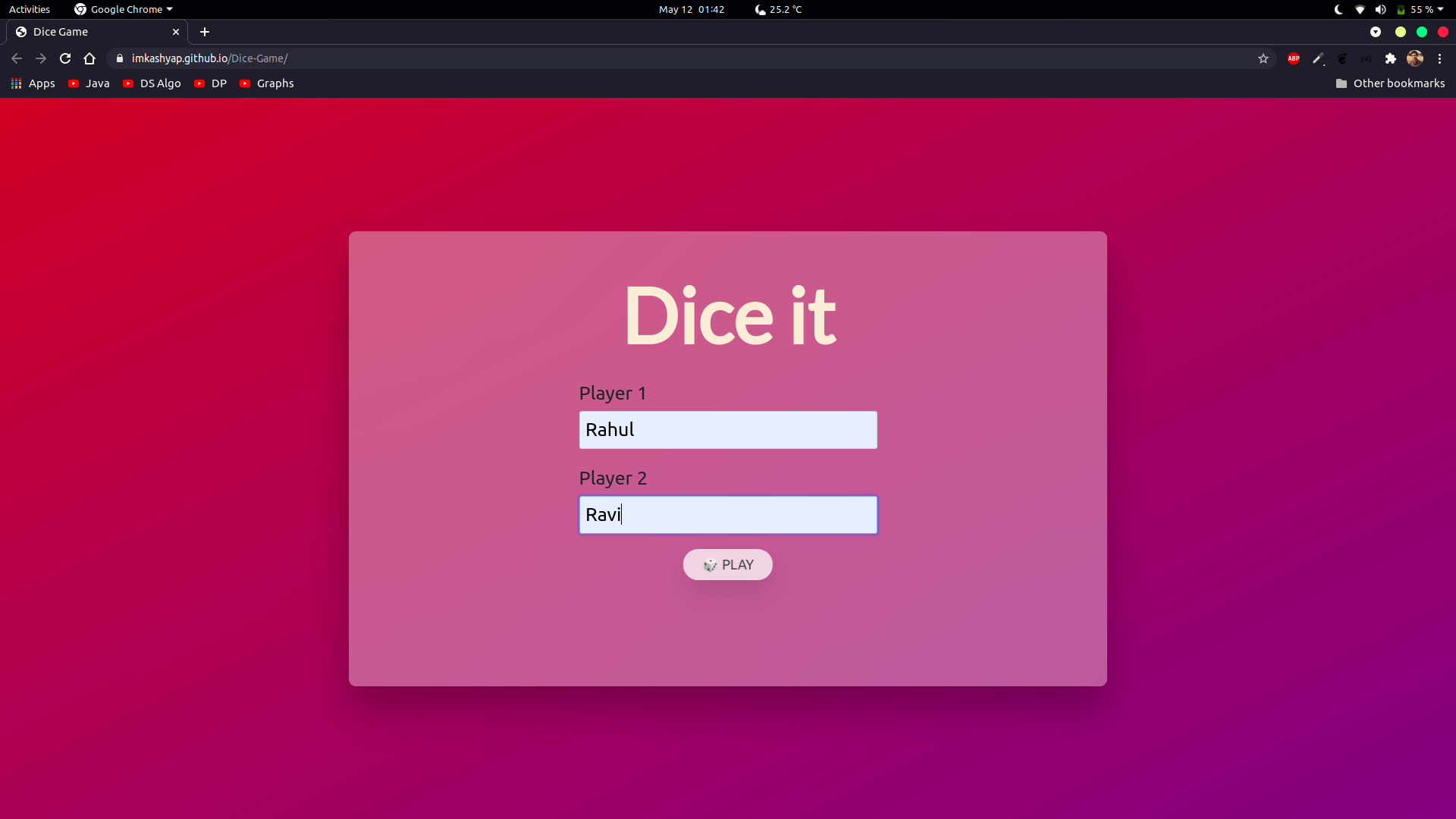Open the DS Algo bookmark
The height and width of the screenshot is (819, 1456).
(x=152, y=83)
